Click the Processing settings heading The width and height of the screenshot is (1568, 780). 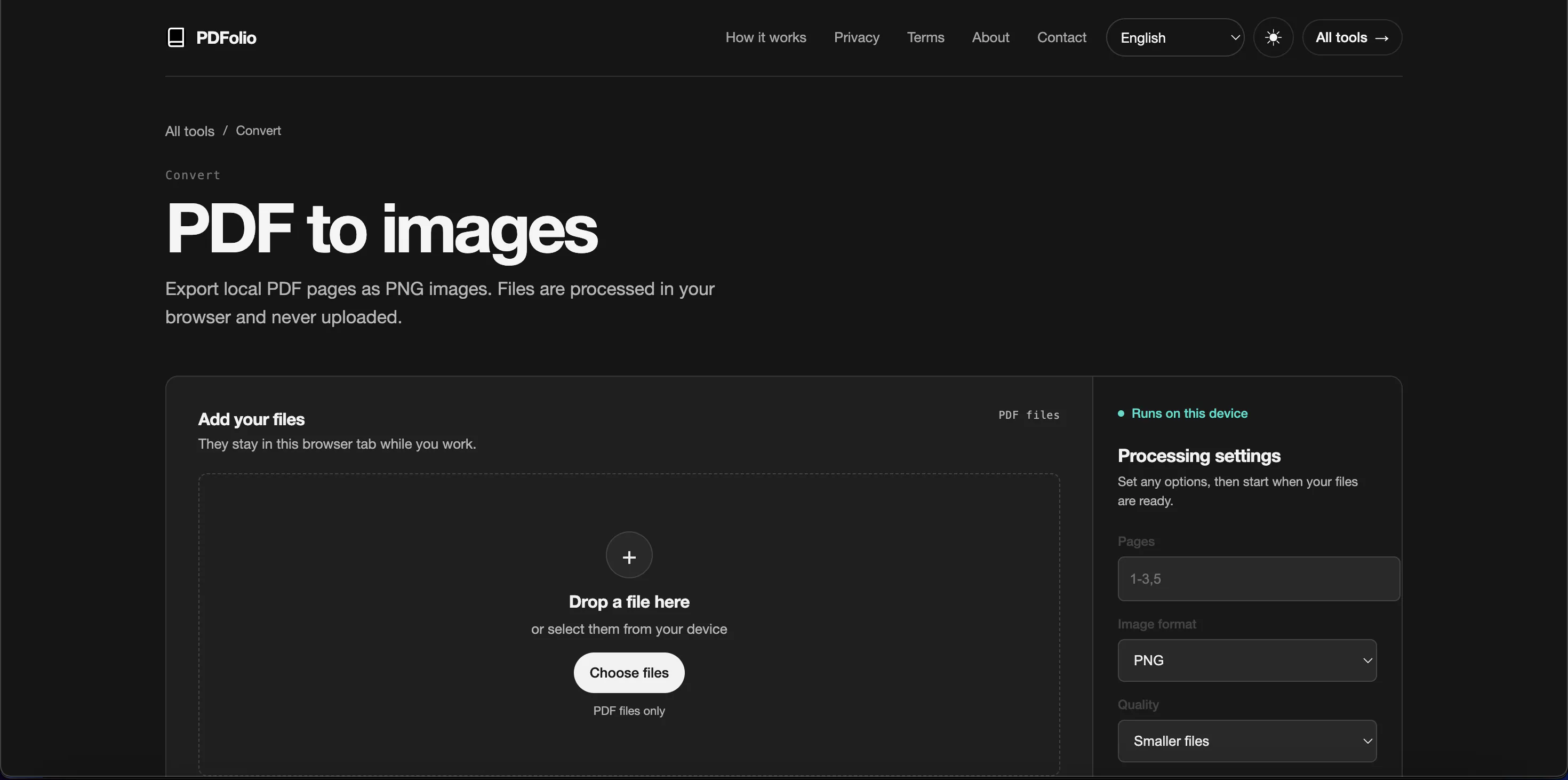click(1198, 456)
